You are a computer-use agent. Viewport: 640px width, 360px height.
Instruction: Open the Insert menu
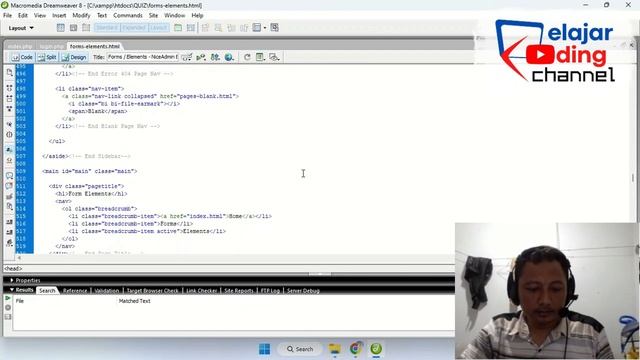59,16
